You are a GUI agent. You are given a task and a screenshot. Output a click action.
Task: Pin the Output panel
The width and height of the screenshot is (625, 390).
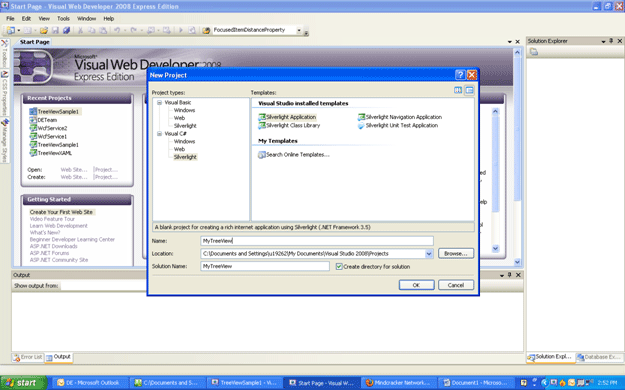[x=509, y=275]
